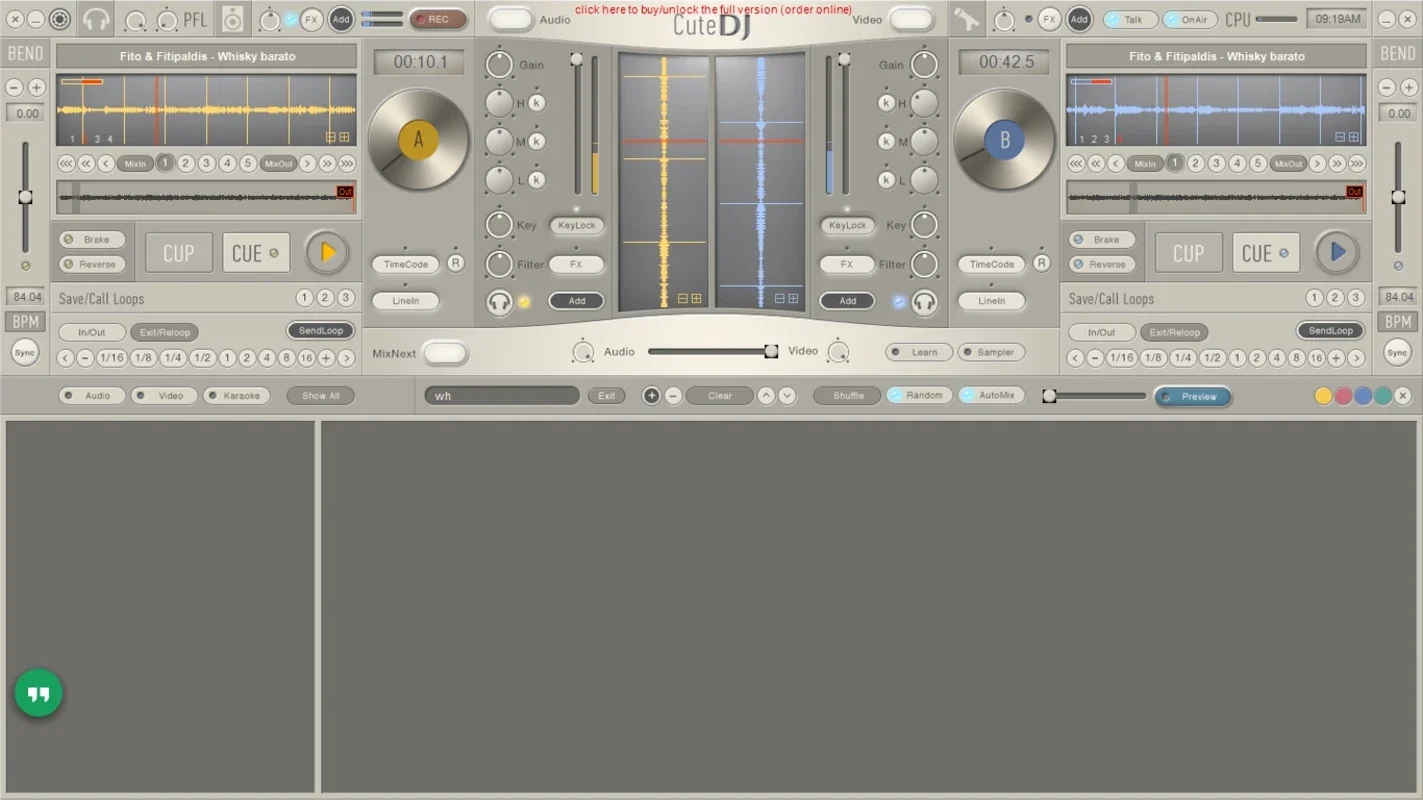Toggle deck B Brake
This screenshot has height=800, width=1423.
1102,240
